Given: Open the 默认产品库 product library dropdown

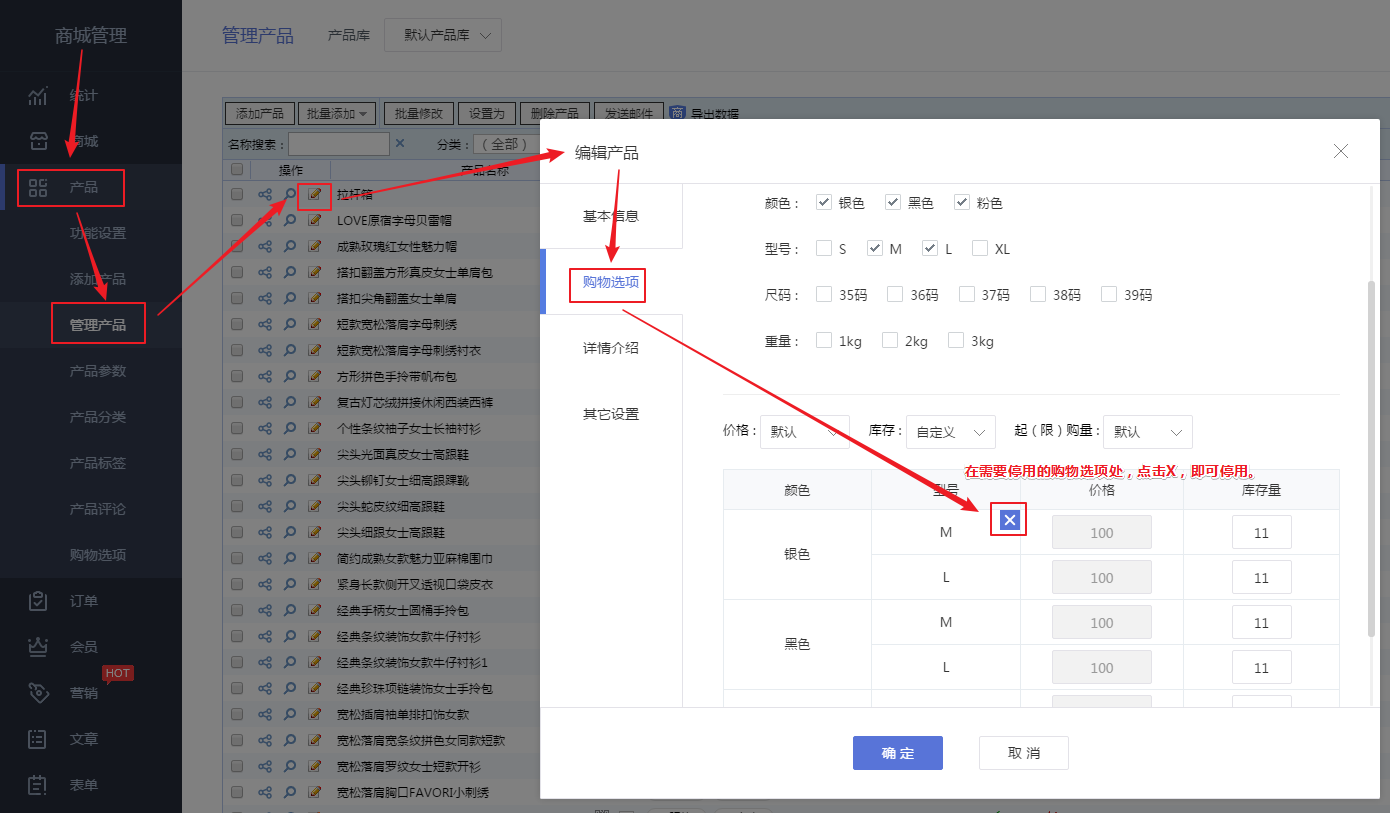Looking at the screenshot, I should point(443,35).
